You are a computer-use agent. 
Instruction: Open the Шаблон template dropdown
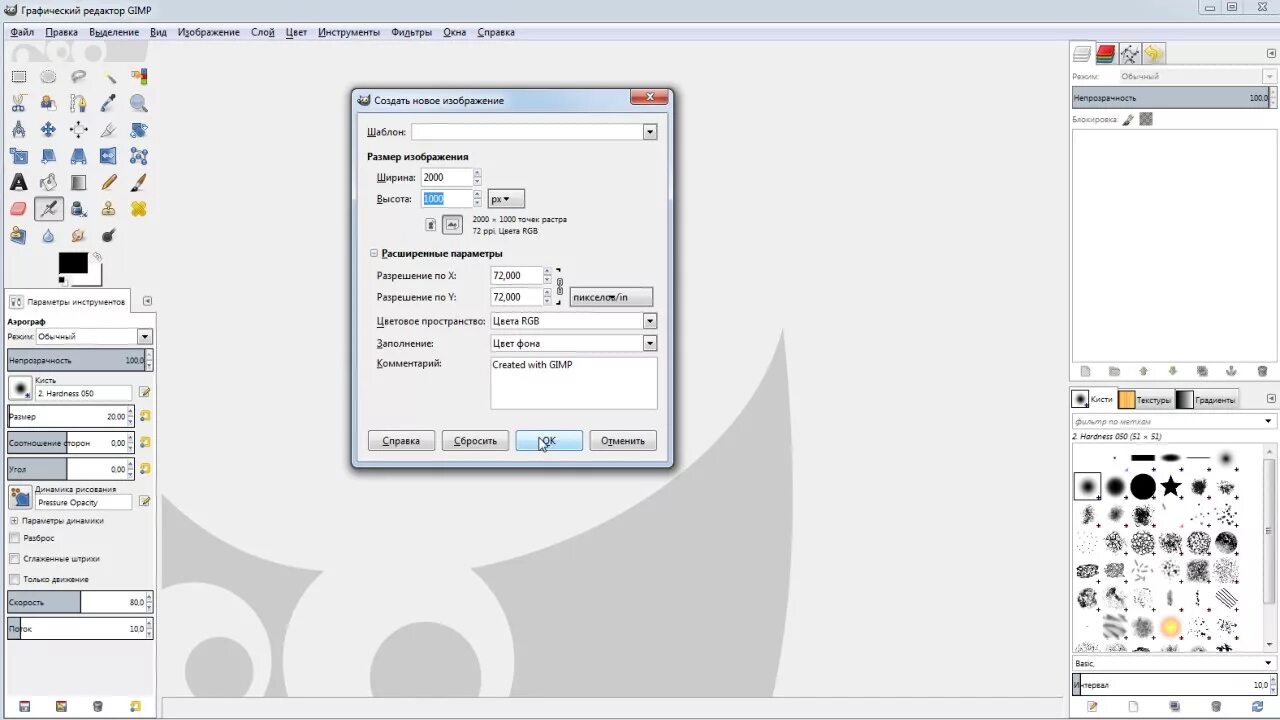pyautogui.click(x=534, y=132)
